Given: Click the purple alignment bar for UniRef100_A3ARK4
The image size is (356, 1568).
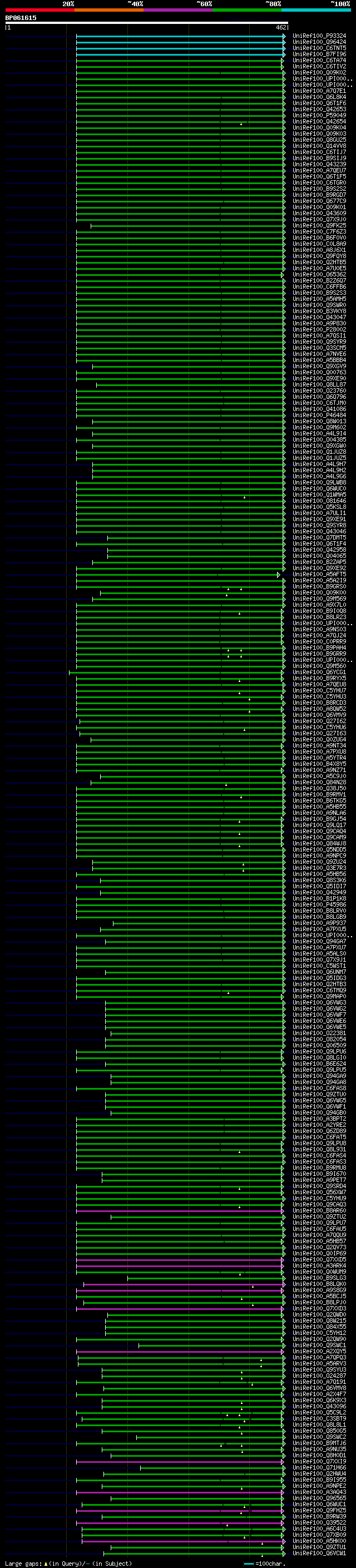Looking at the screenshot, I should pyautogui.click(x=180, y=1265).
